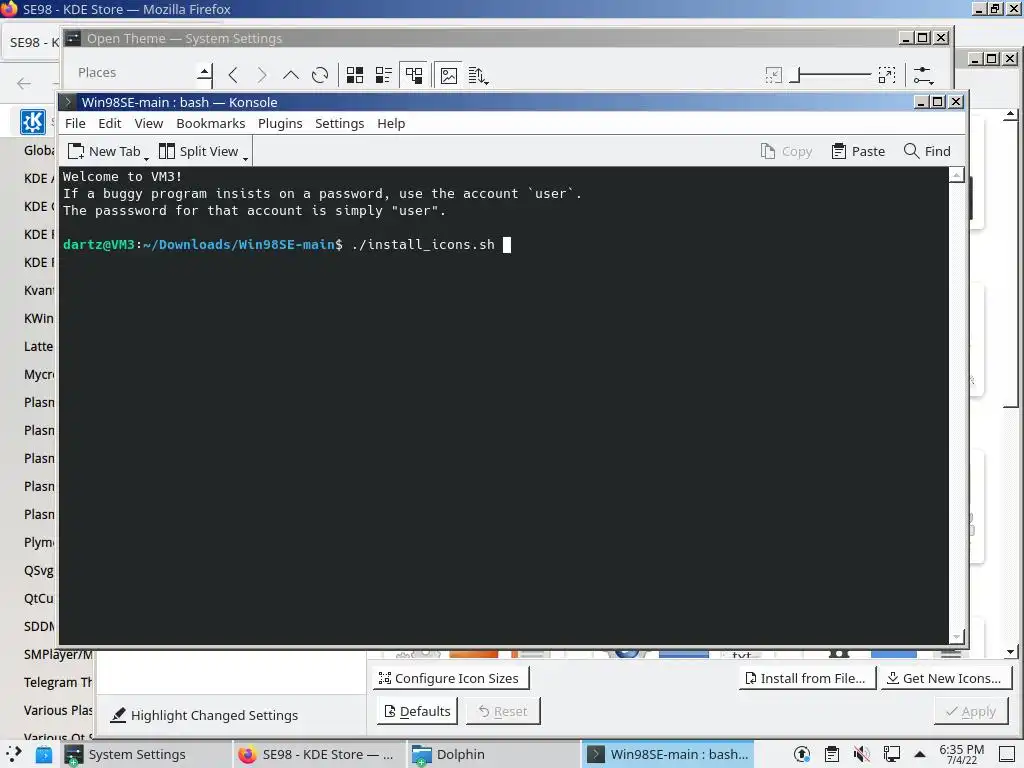The height and width of the screenshot is (768, 1024).
Task: Switch to Dolphin from the taskbar
Action: [492, 754]
